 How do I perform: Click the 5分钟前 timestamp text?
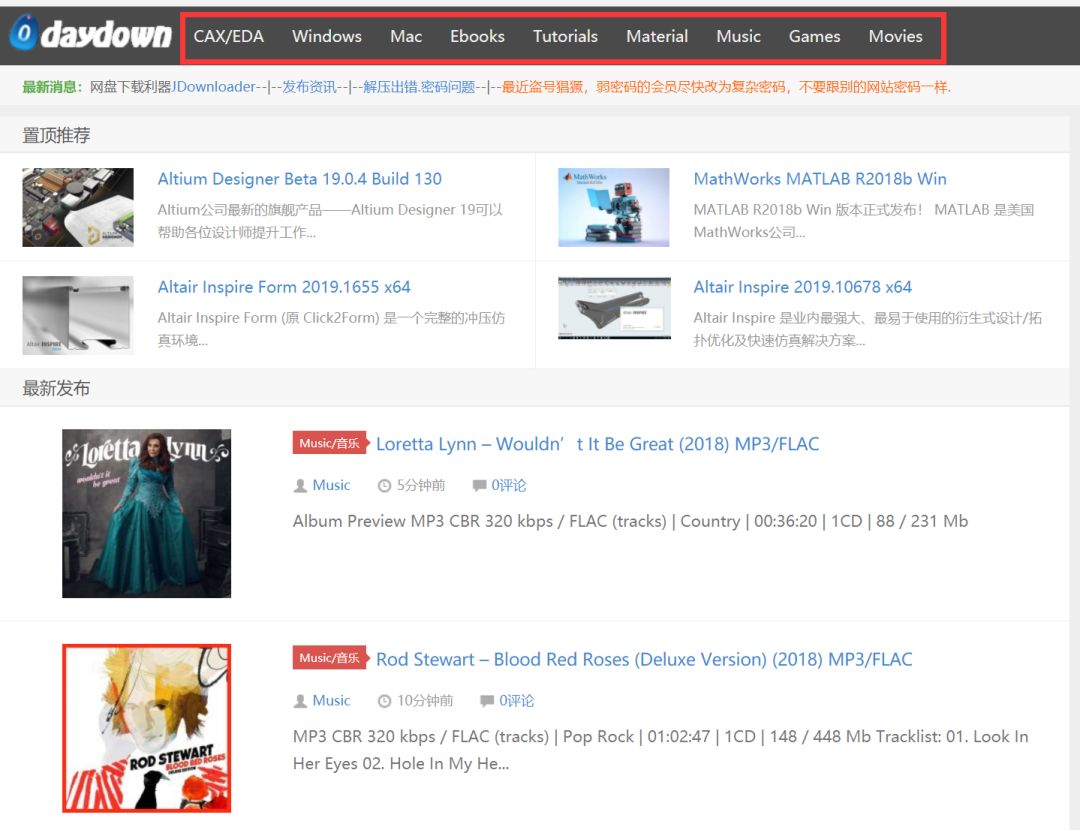[x=421, y=486]
